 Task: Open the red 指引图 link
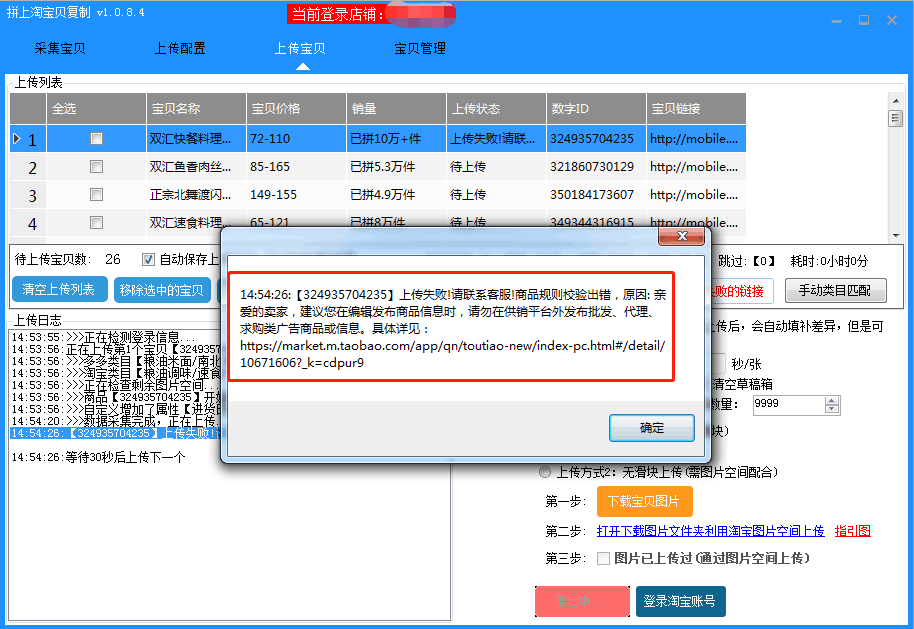[x=852, y=531]
